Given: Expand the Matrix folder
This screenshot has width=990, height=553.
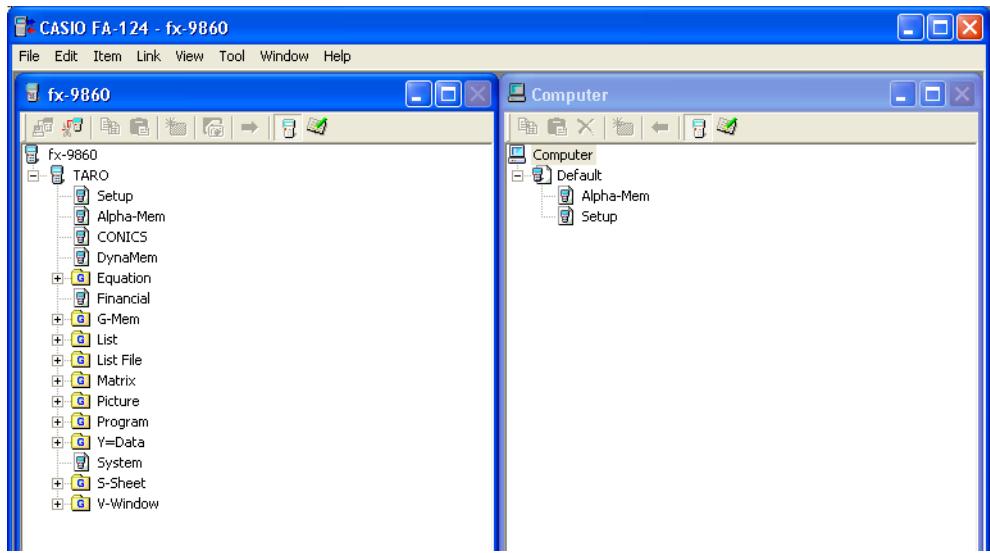Looking at the screenshot, I should coord(57,381).
